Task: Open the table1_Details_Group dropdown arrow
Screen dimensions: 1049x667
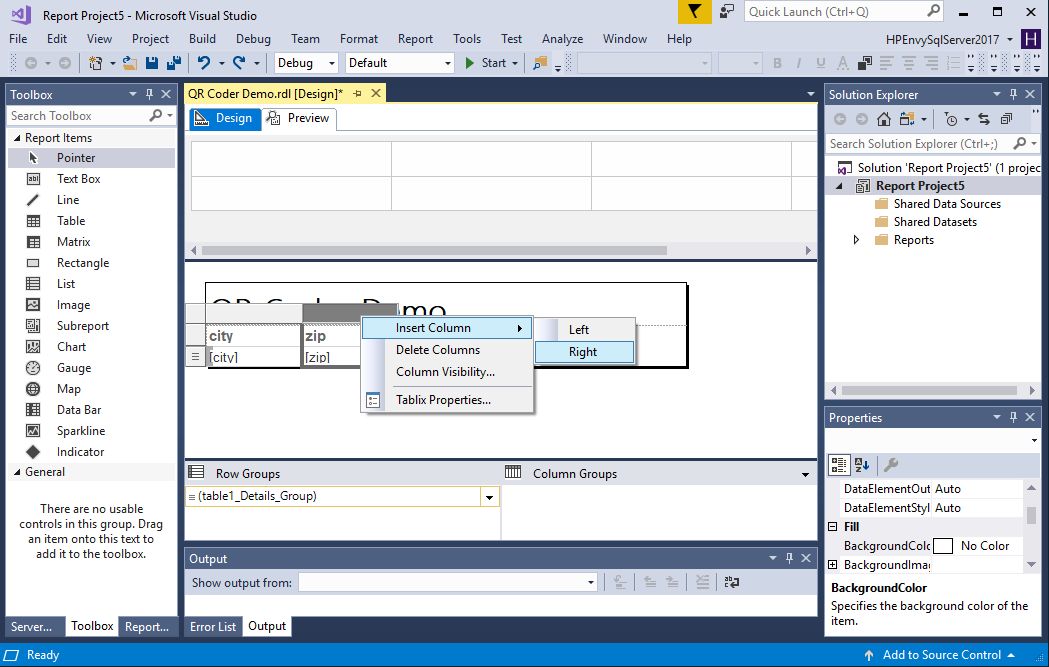Action: pyautogui.click(x=489, y=497)
